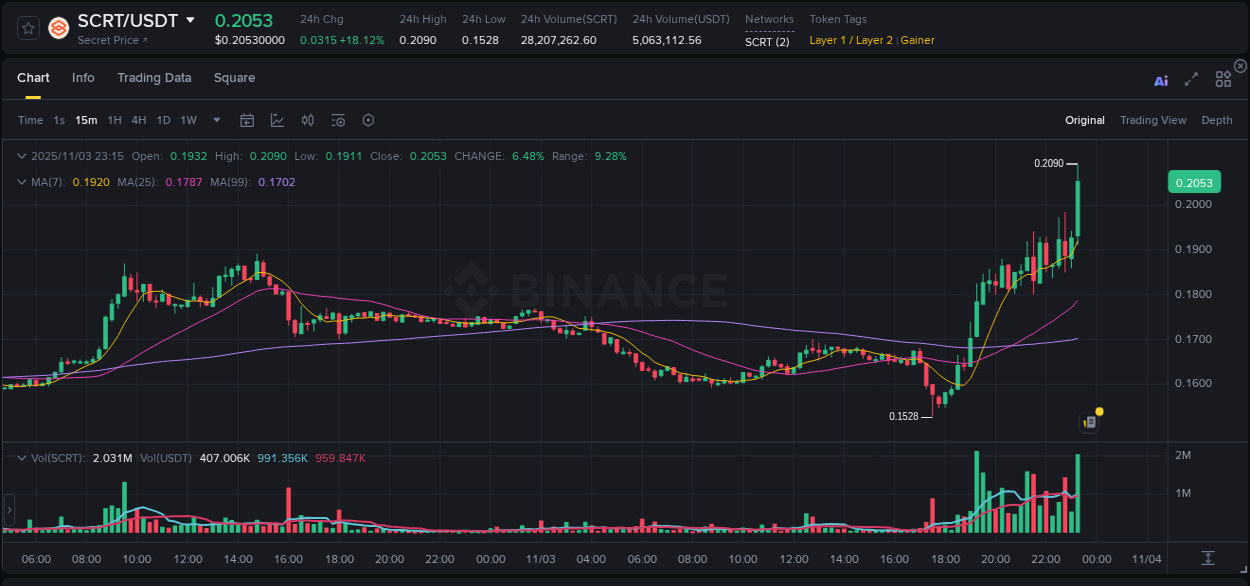Select the chart style icon
The image size is (1250, 586).
click(x=277, y=120)
